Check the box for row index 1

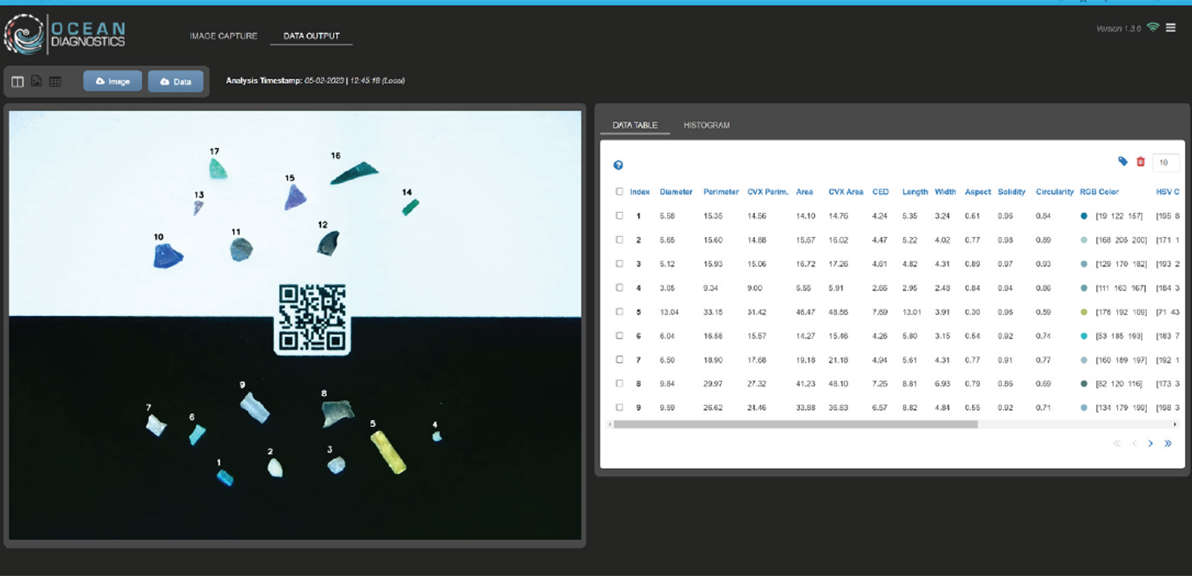click(x=619, y=216)
